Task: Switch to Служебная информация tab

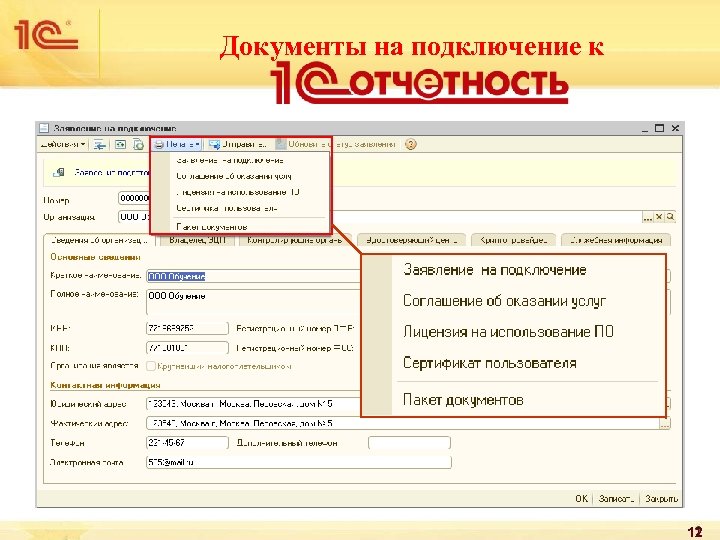Action: pyautogui.click(x=616, y=240)
